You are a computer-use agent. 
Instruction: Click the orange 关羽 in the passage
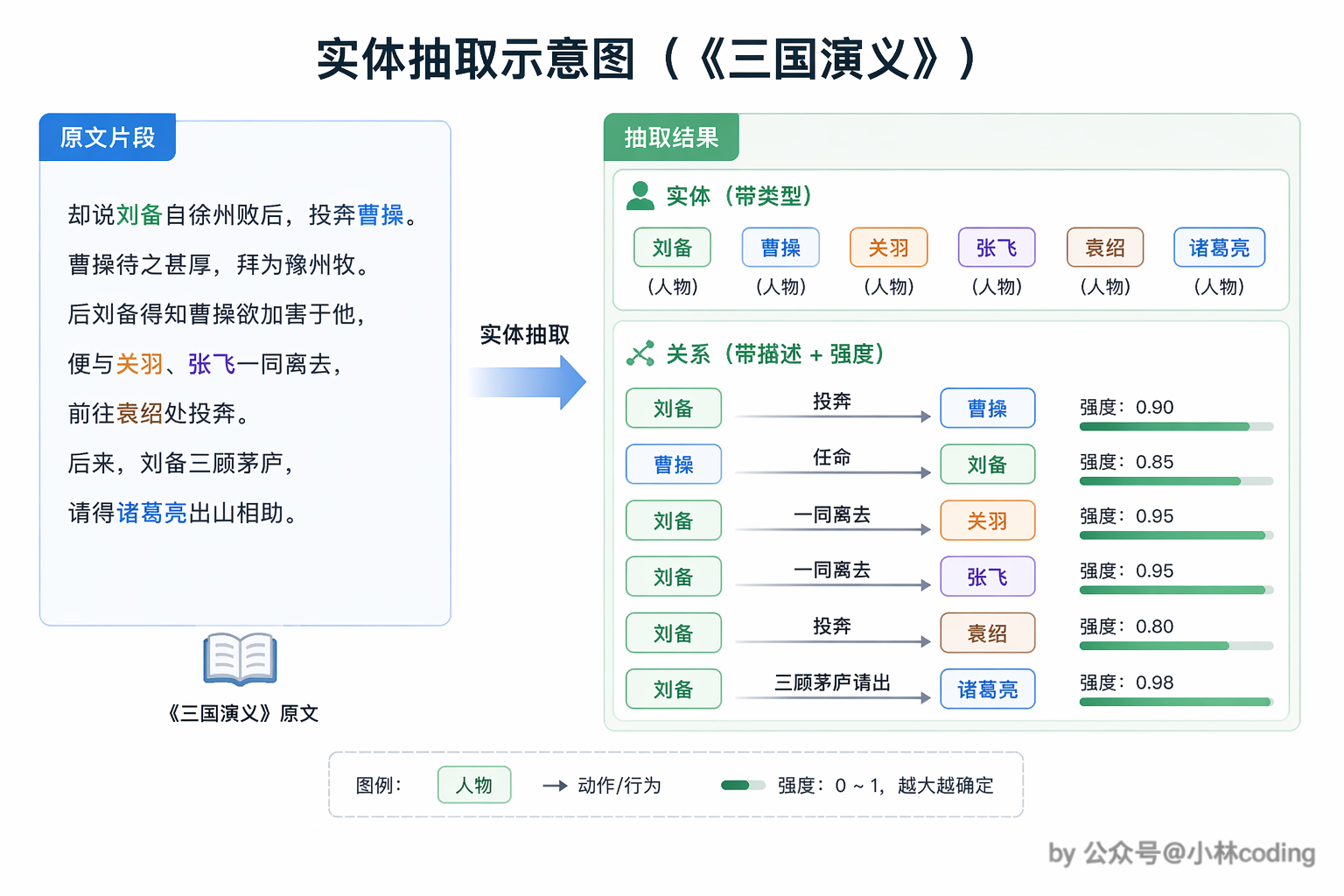pos(140,363)
